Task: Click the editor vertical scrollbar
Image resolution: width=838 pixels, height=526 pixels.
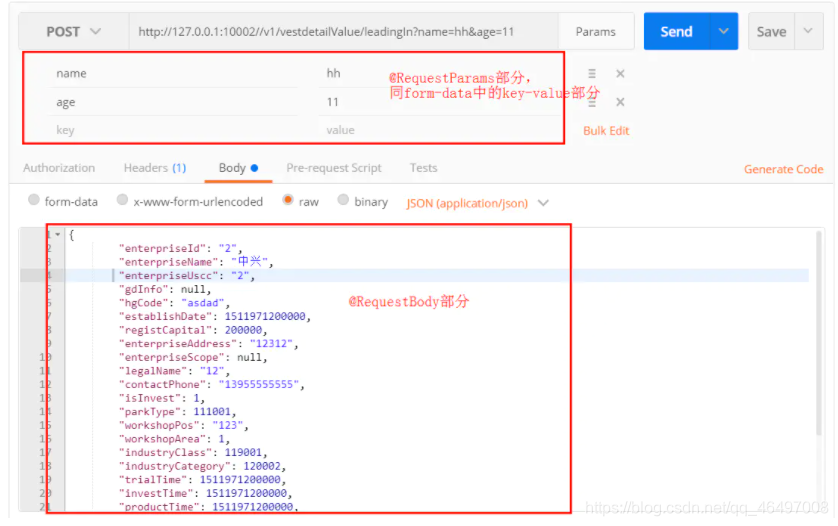Action: [818, 334]
